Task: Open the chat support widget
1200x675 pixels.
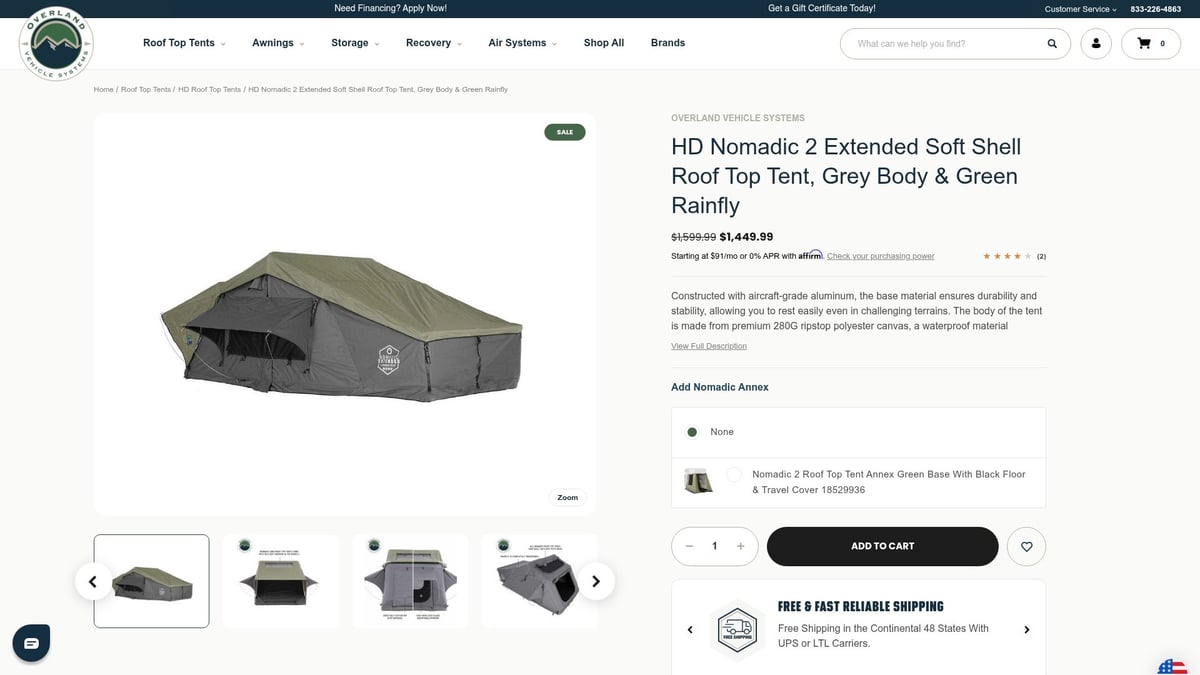Action: pos(31,643)
